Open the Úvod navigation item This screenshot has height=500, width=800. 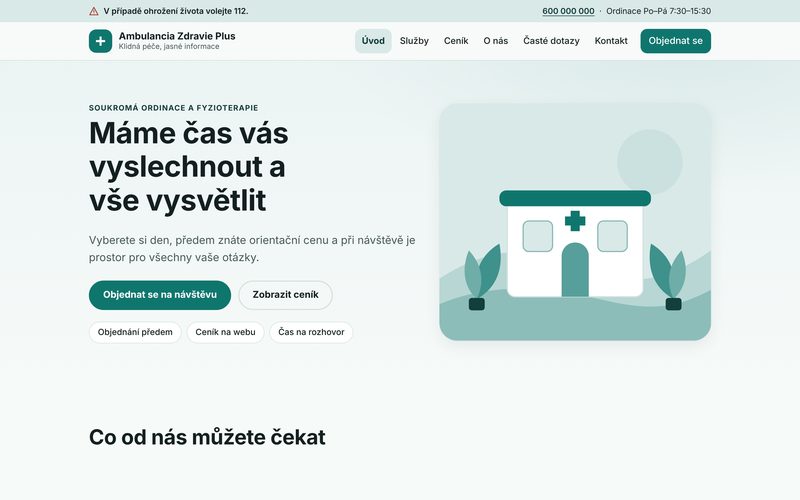pos(373,41)
